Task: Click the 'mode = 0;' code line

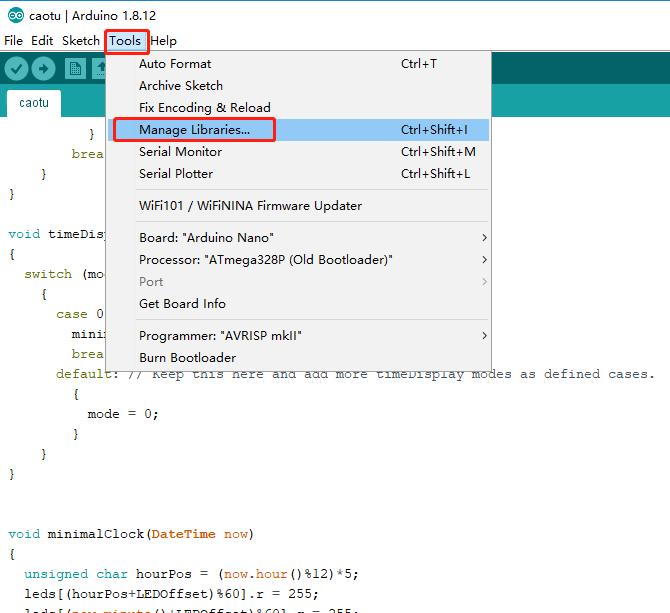Action: pyautogui.click(x=123, y=414)
